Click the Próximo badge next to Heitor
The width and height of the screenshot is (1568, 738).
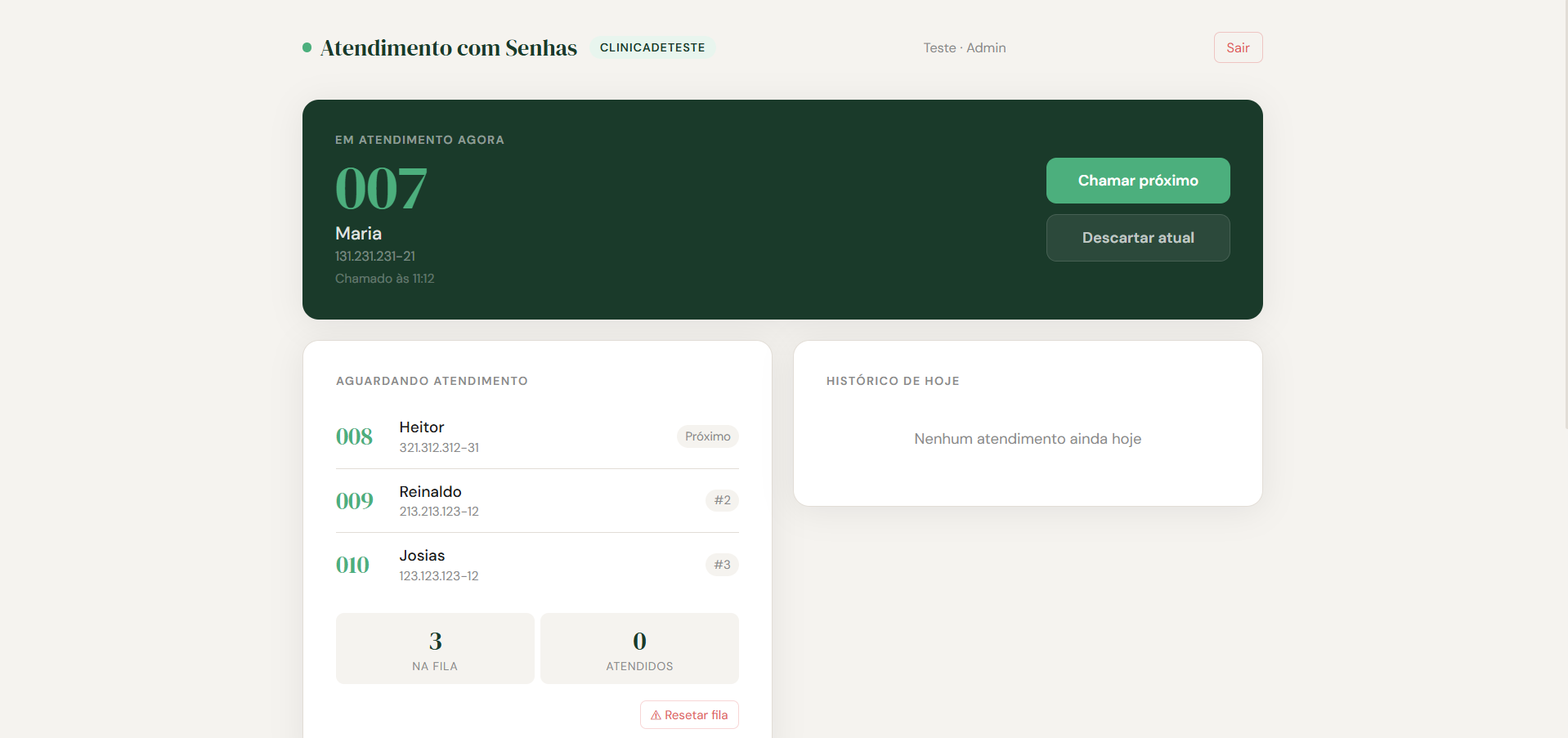707,436
